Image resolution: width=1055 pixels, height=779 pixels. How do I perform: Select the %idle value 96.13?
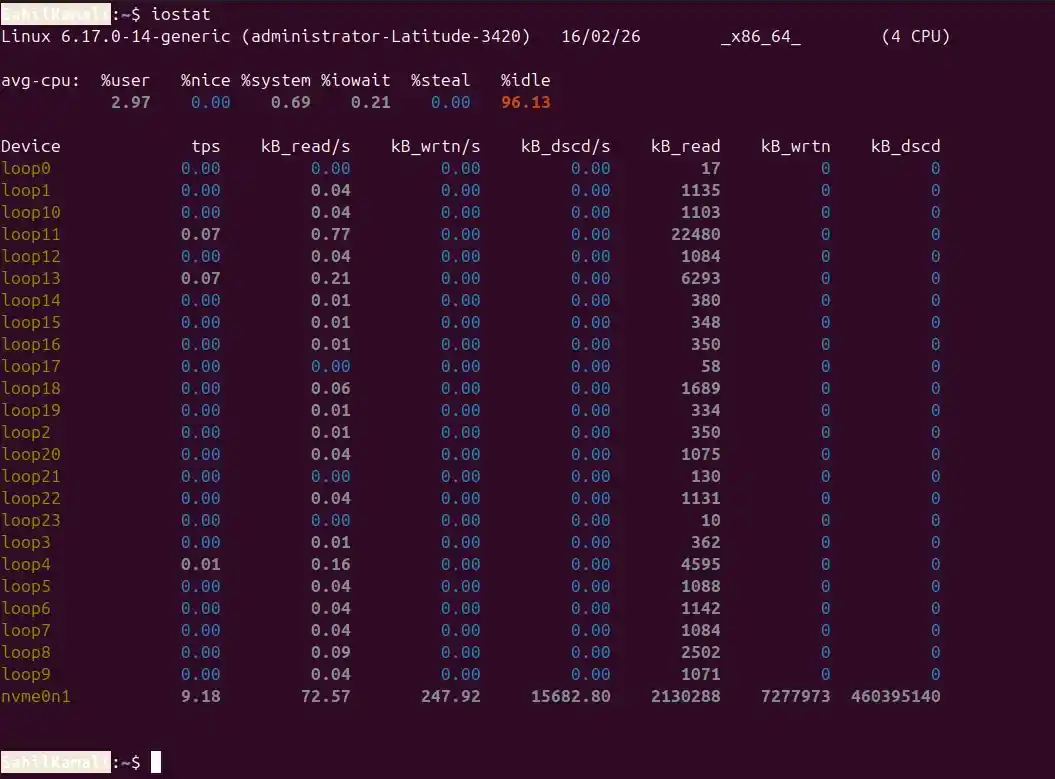(525, 102)
